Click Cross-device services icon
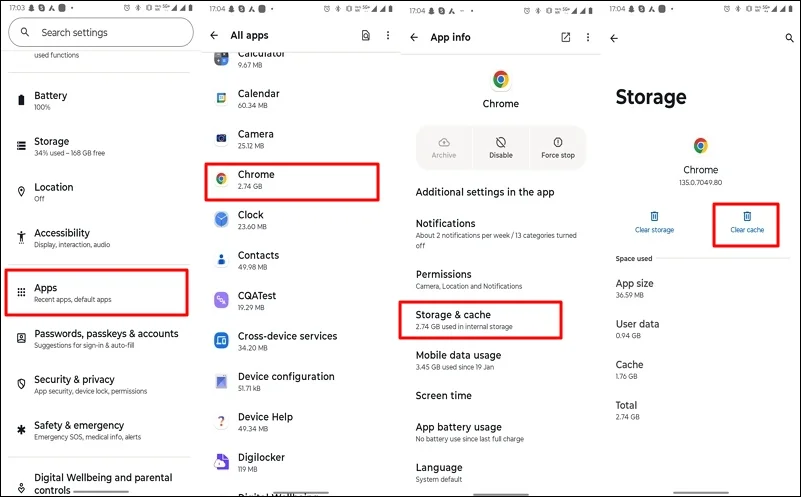Screen dimensions: 801x497 coord(221,340)
